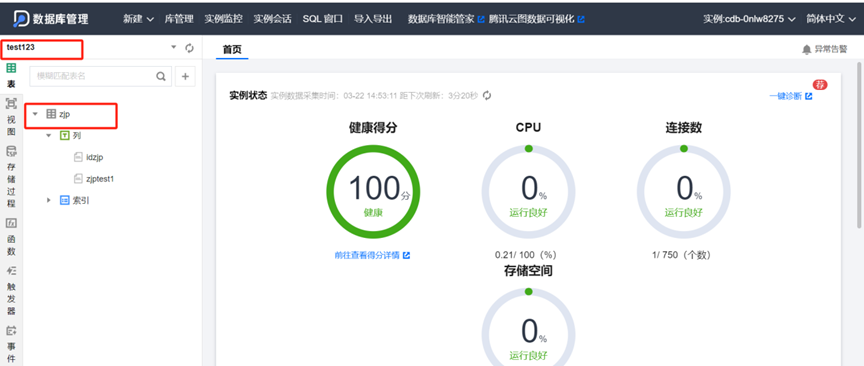Open the Triggers sidebar icon
This screenshot has width=864, height=366.
click(11, 291)
